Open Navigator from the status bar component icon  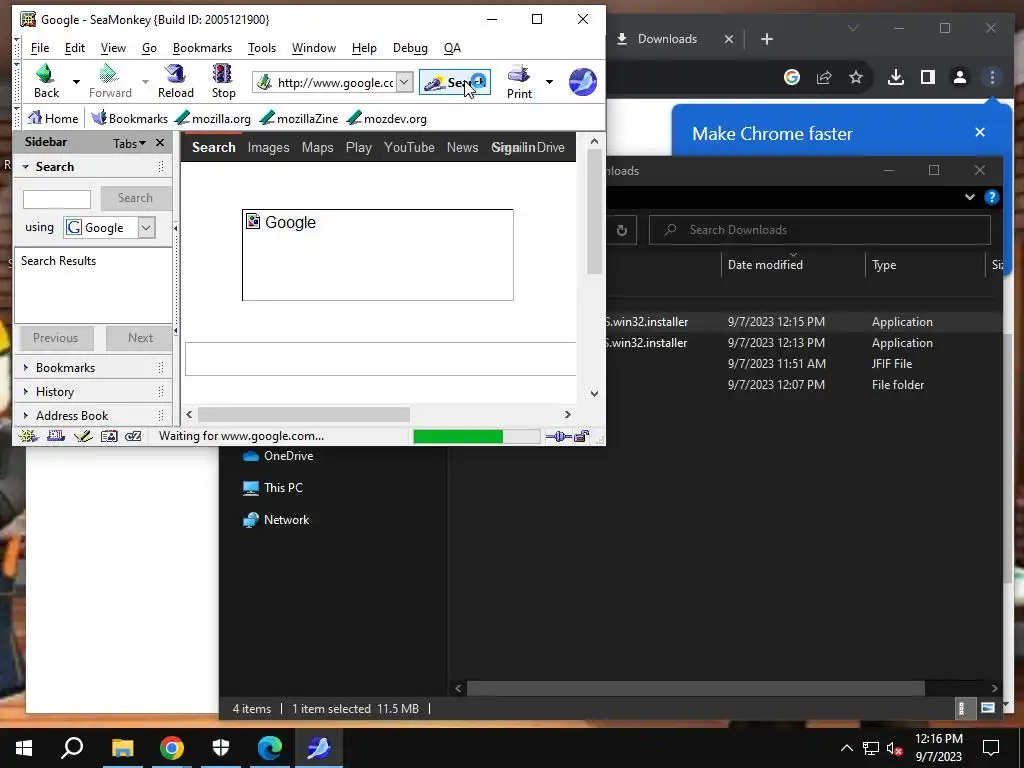(x=28, y=436)
